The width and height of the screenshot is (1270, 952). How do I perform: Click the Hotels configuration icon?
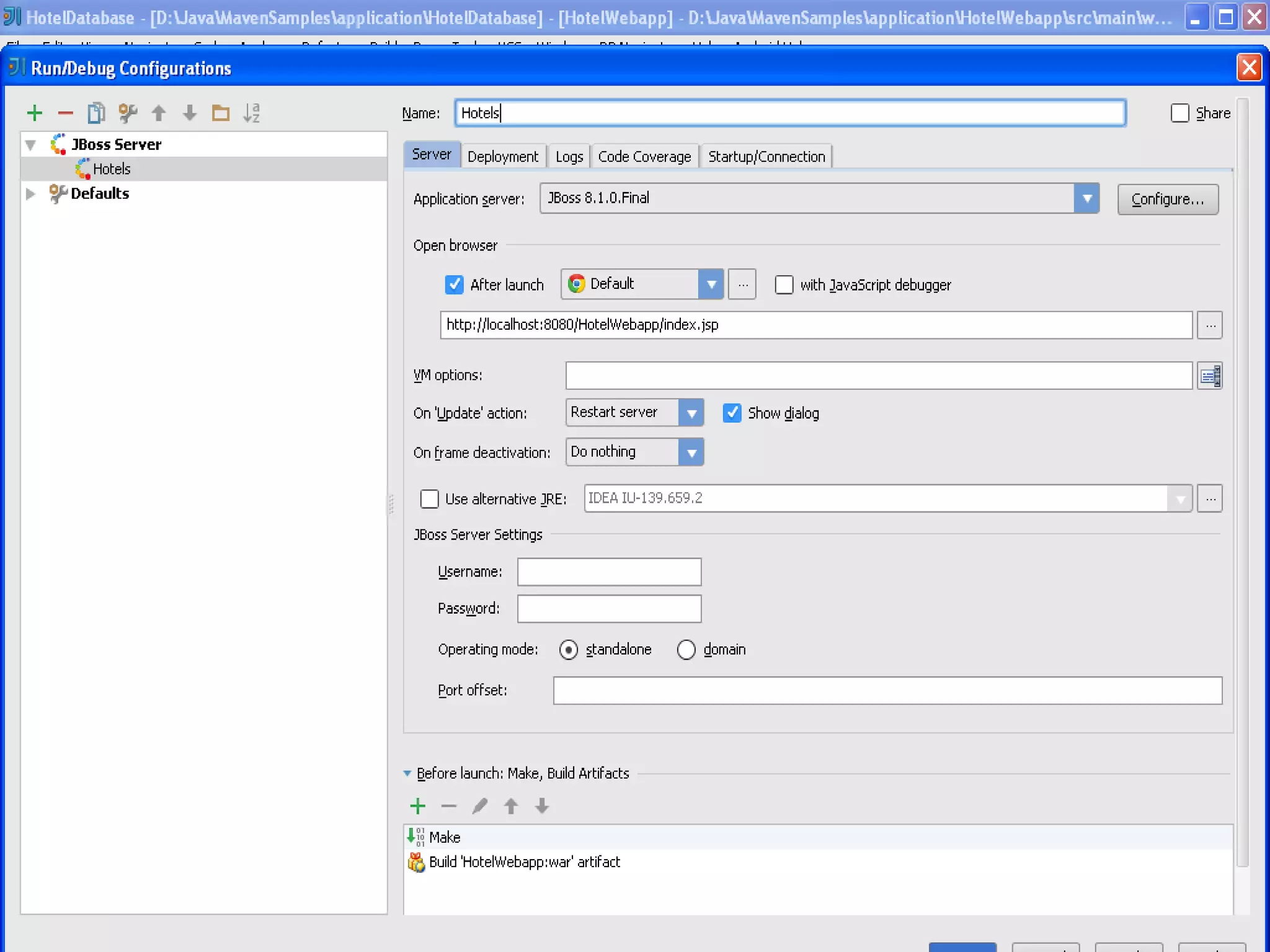[83, 169]
